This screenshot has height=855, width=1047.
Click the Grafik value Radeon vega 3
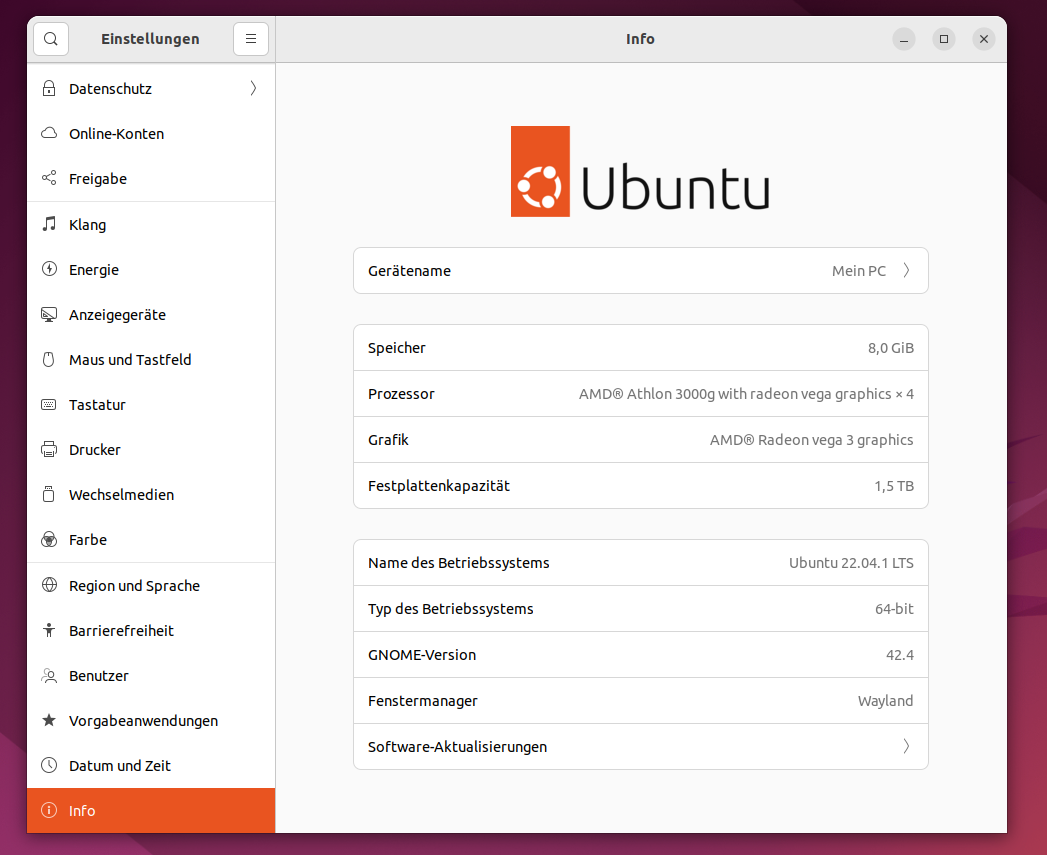coord(811,440)
